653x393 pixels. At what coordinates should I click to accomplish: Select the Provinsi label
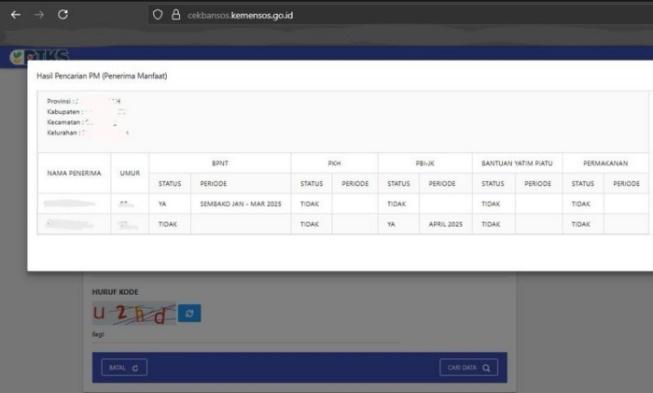59,101
